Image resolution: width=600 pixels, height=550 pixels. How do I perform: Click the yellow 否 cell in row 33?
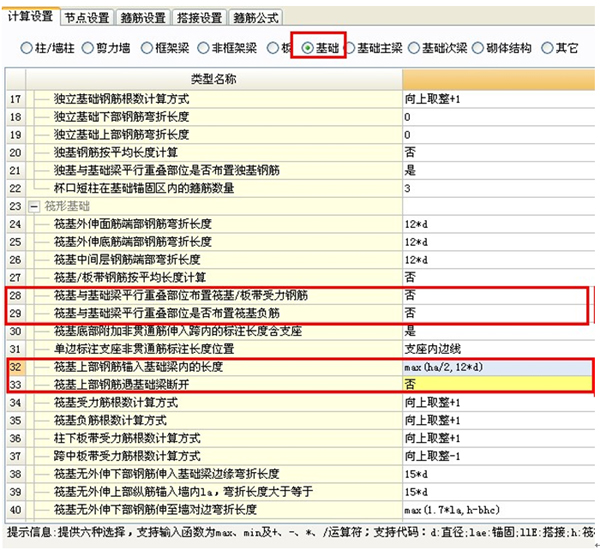(499, 385)
